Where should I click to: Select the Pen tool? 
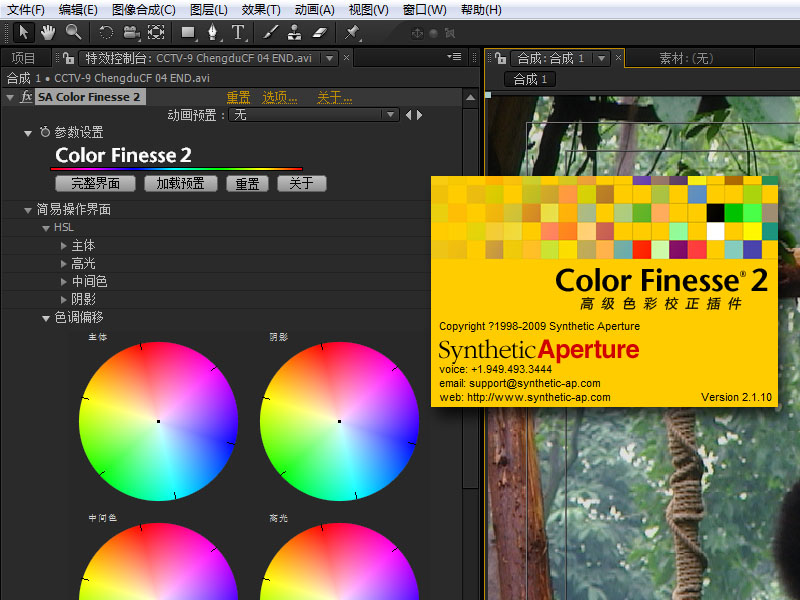click(x=213, y=33)
